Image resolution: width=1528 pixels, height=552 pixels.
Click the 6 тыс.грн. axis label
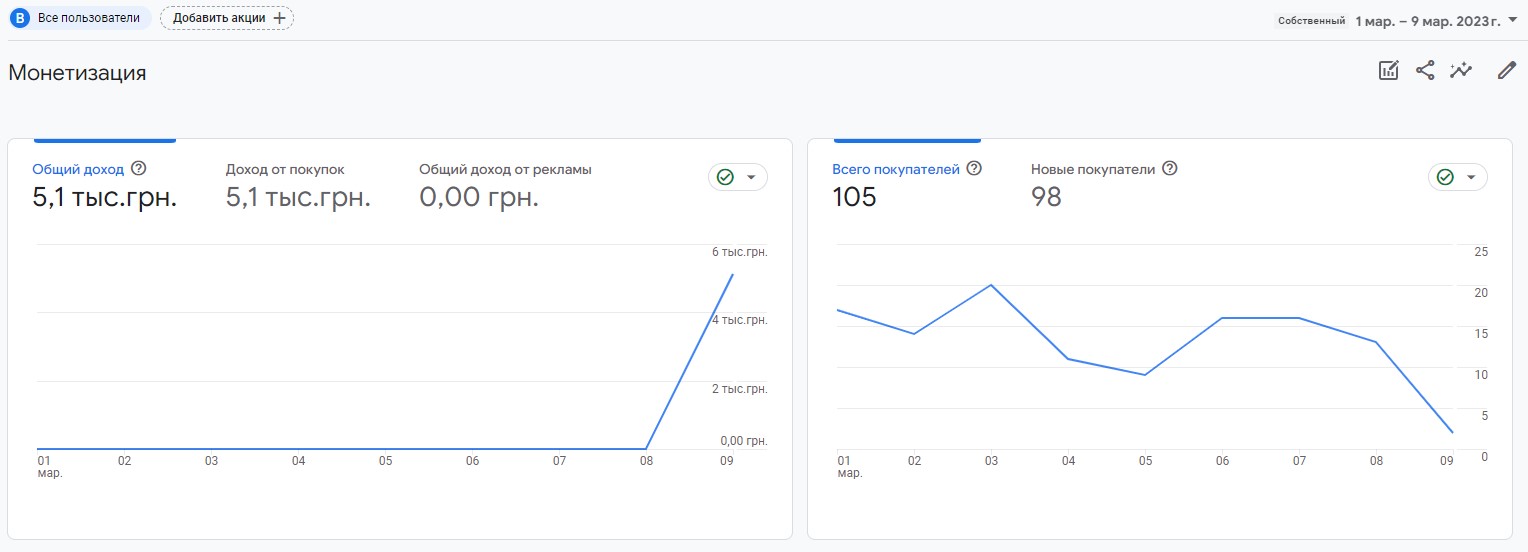[x=740, y=252]
